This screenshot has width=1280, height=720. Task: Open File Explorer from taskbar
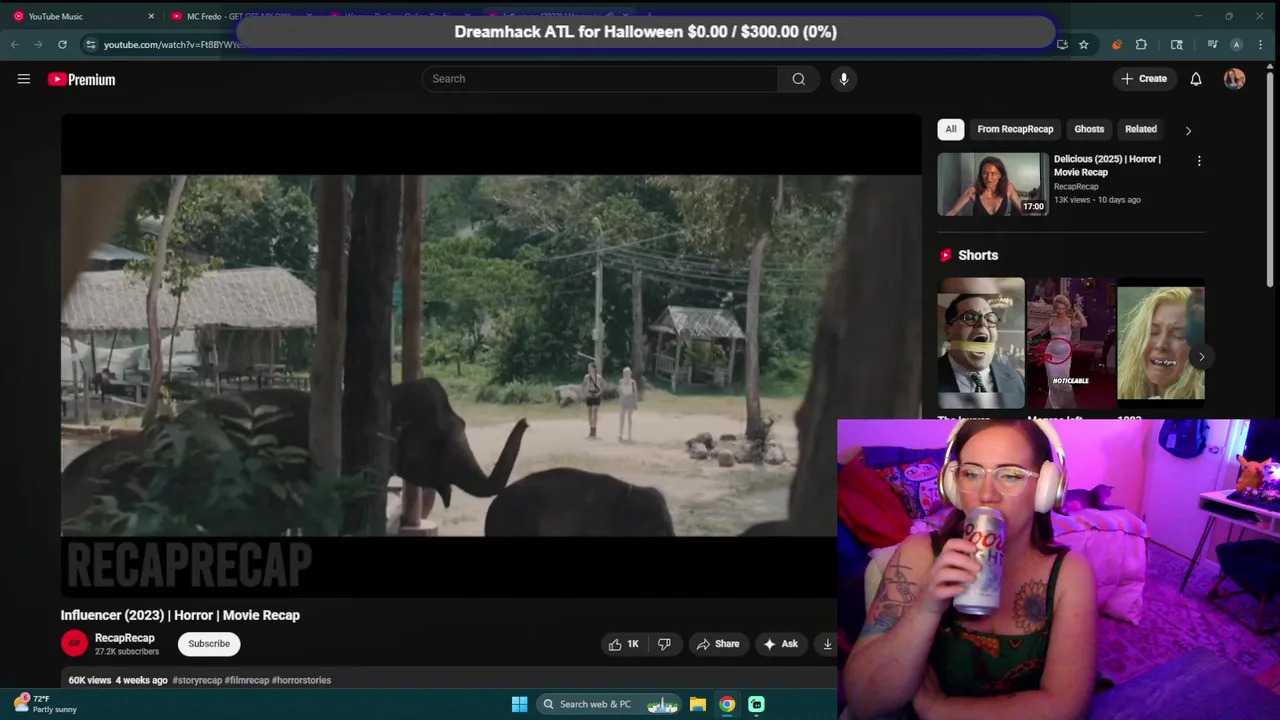pos(698,704)
